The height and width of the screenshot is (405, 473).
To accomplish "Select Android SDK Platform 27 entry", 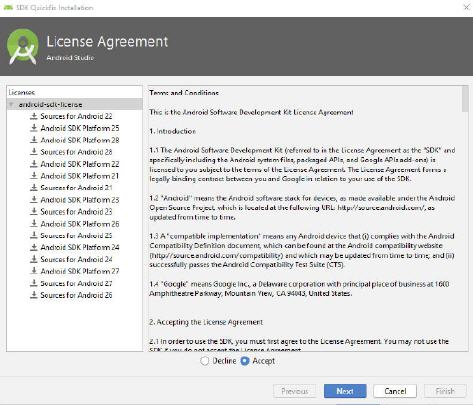I will 80,271.
